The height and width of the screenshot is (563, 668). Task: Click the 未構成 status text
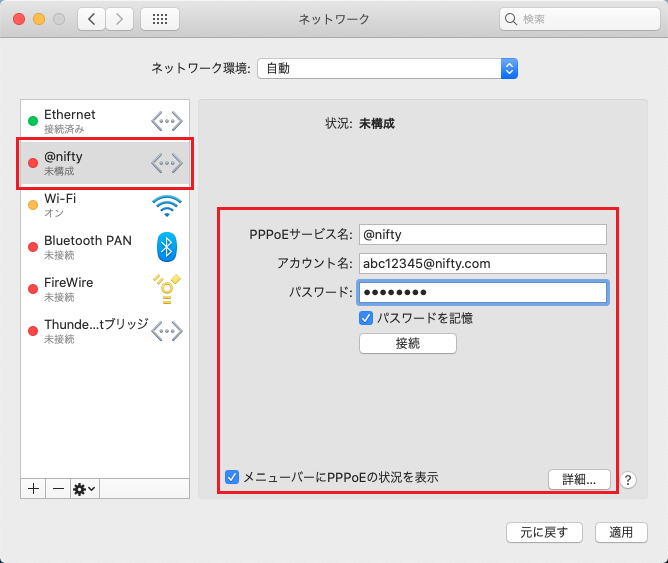pos(377,124)
